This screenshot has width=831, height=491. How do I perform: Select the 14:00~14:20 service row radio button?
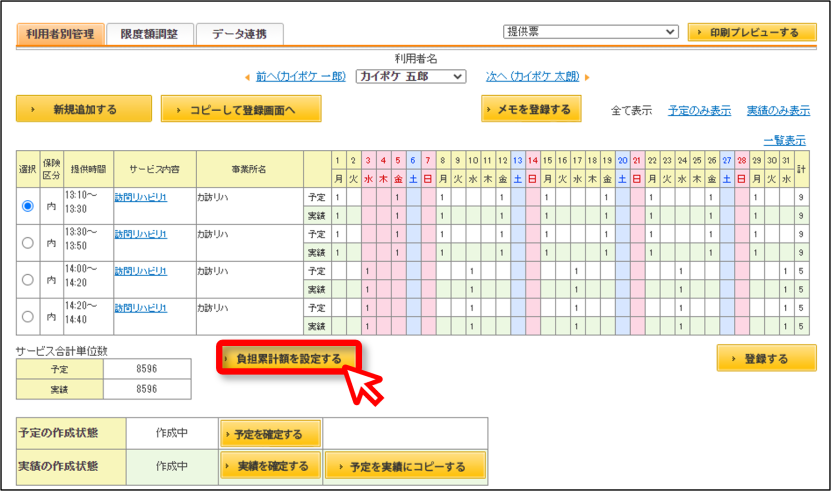(28, 279)
